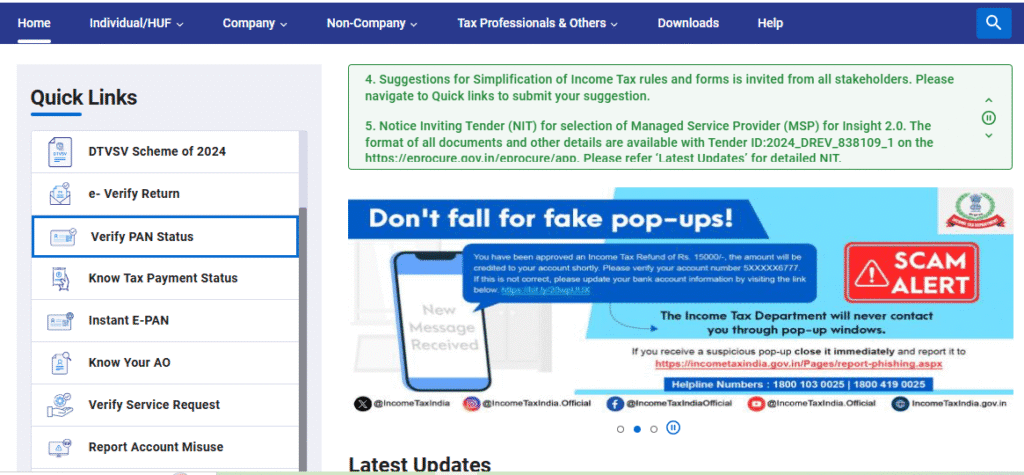Click the SCAM ALERT warning badge
The width and height of the screenshot is (1024, 475).
912,273
